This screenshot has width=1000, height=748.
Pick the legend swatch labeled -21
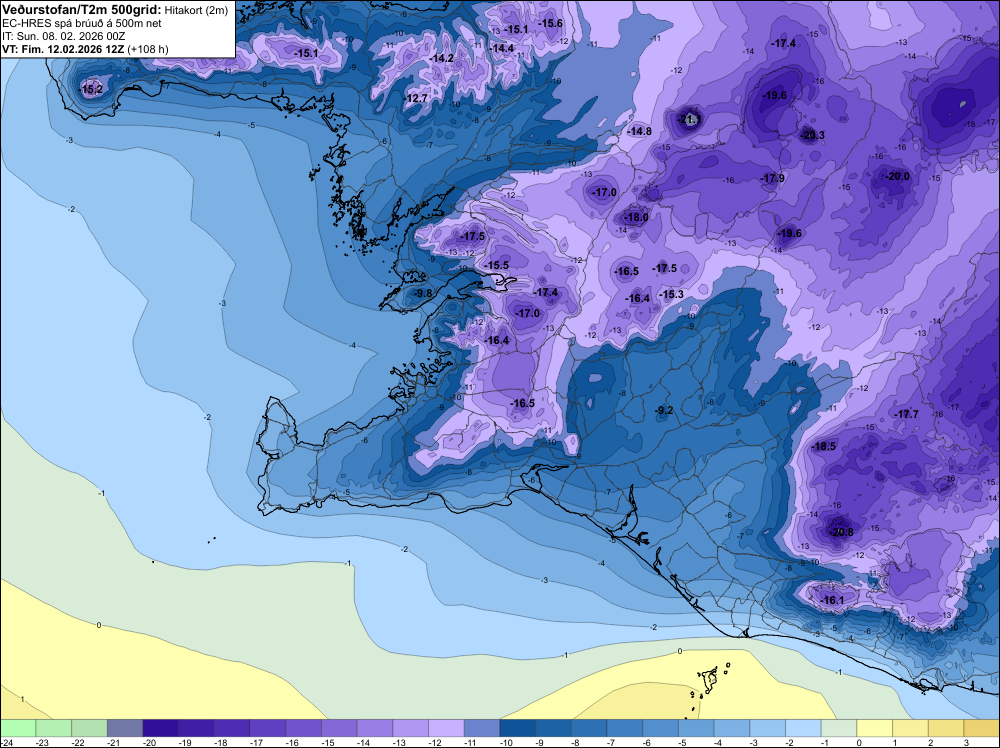[125, 728]
